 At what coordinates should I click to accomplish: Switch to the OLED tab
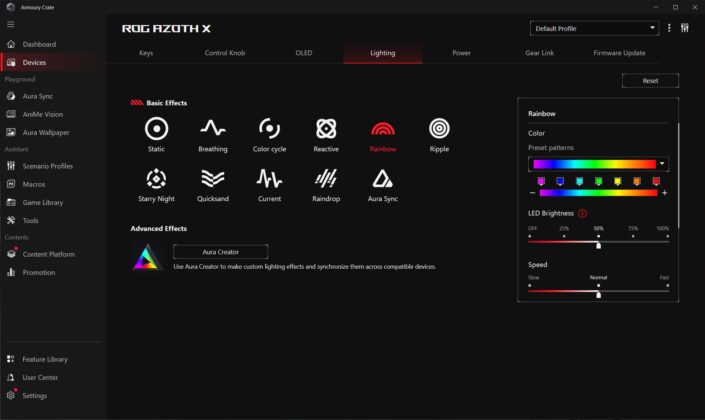(x=303, y=53)
